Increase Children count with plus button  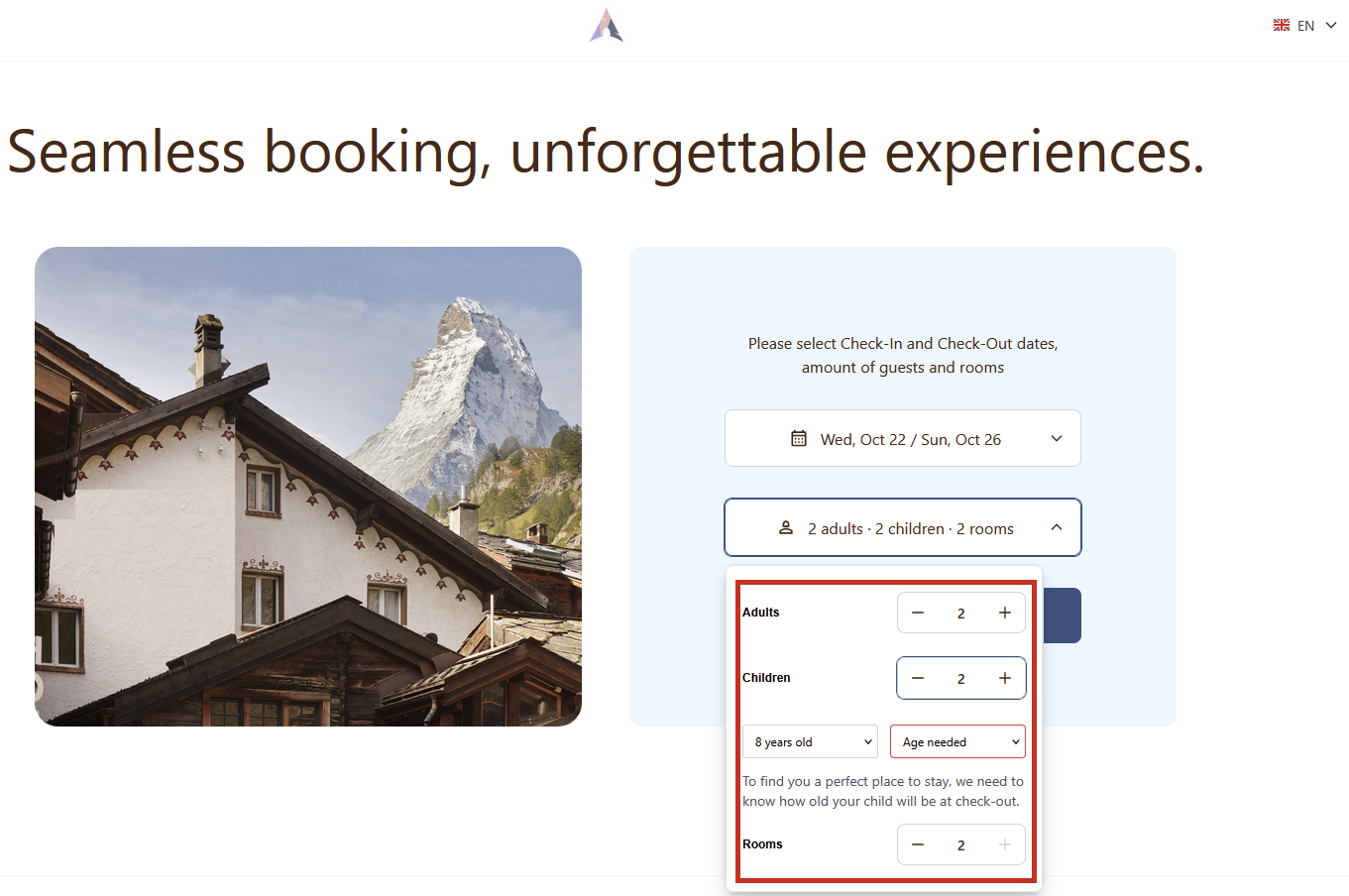click(x=1005, y=679)
